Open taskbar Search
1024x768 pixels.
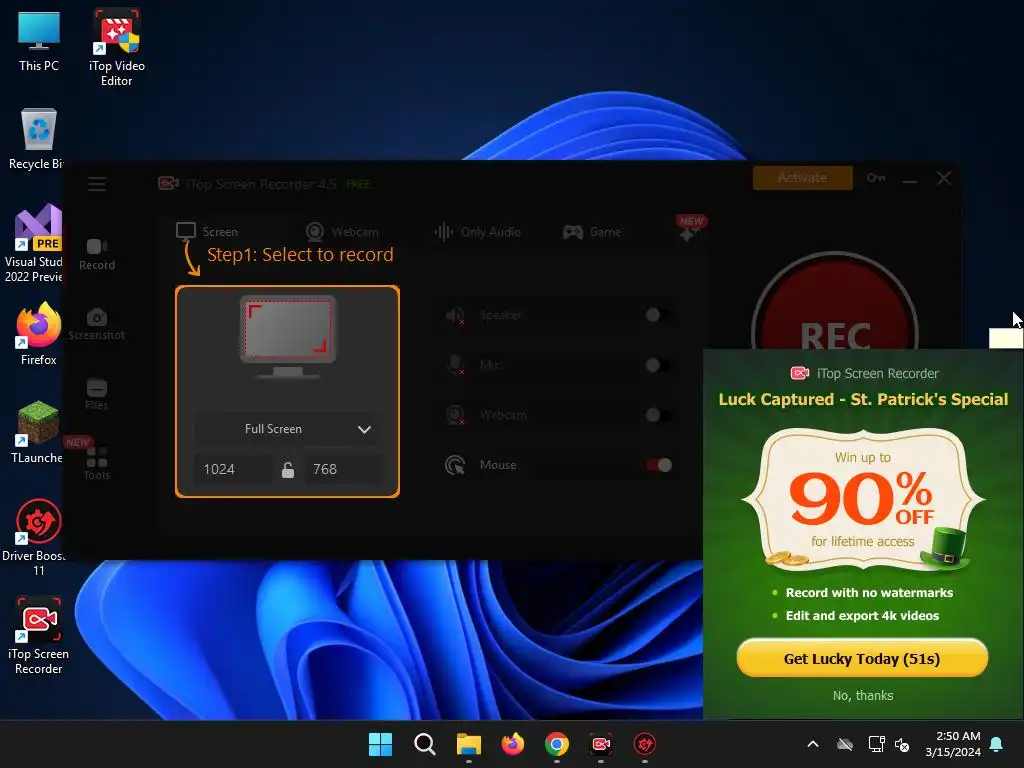coord(424,744)
